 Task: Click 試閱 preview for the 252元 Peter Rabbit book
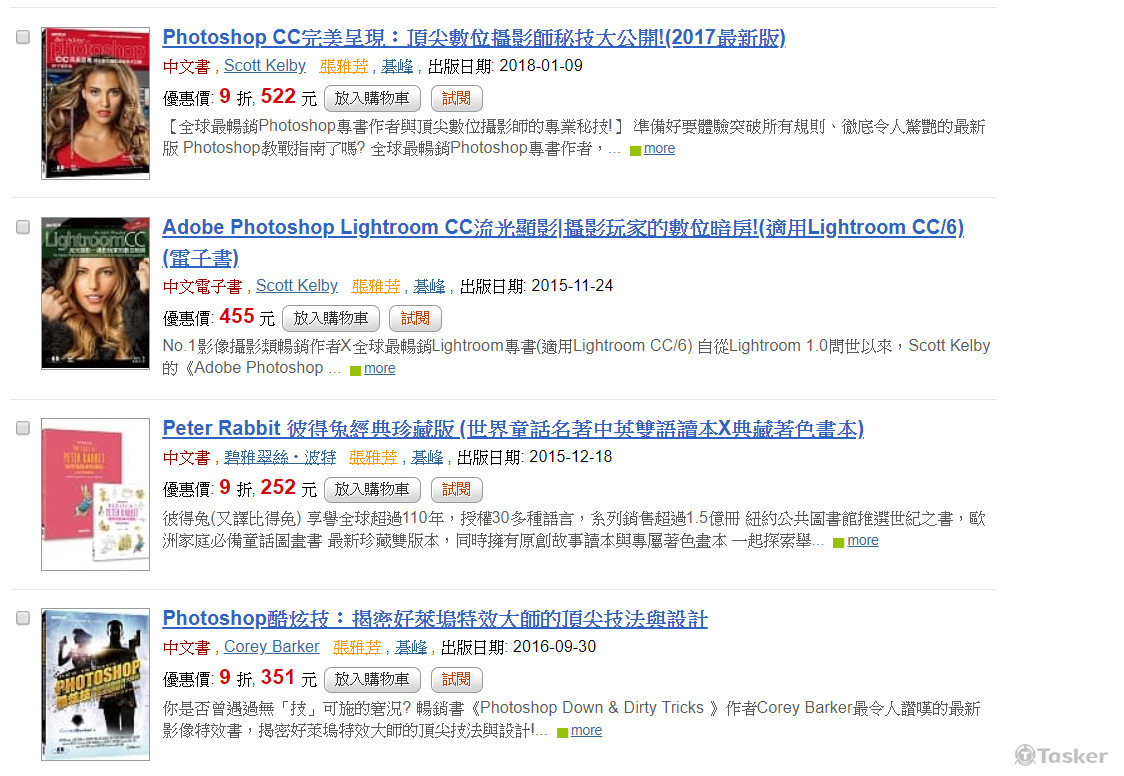click(457, 489)
